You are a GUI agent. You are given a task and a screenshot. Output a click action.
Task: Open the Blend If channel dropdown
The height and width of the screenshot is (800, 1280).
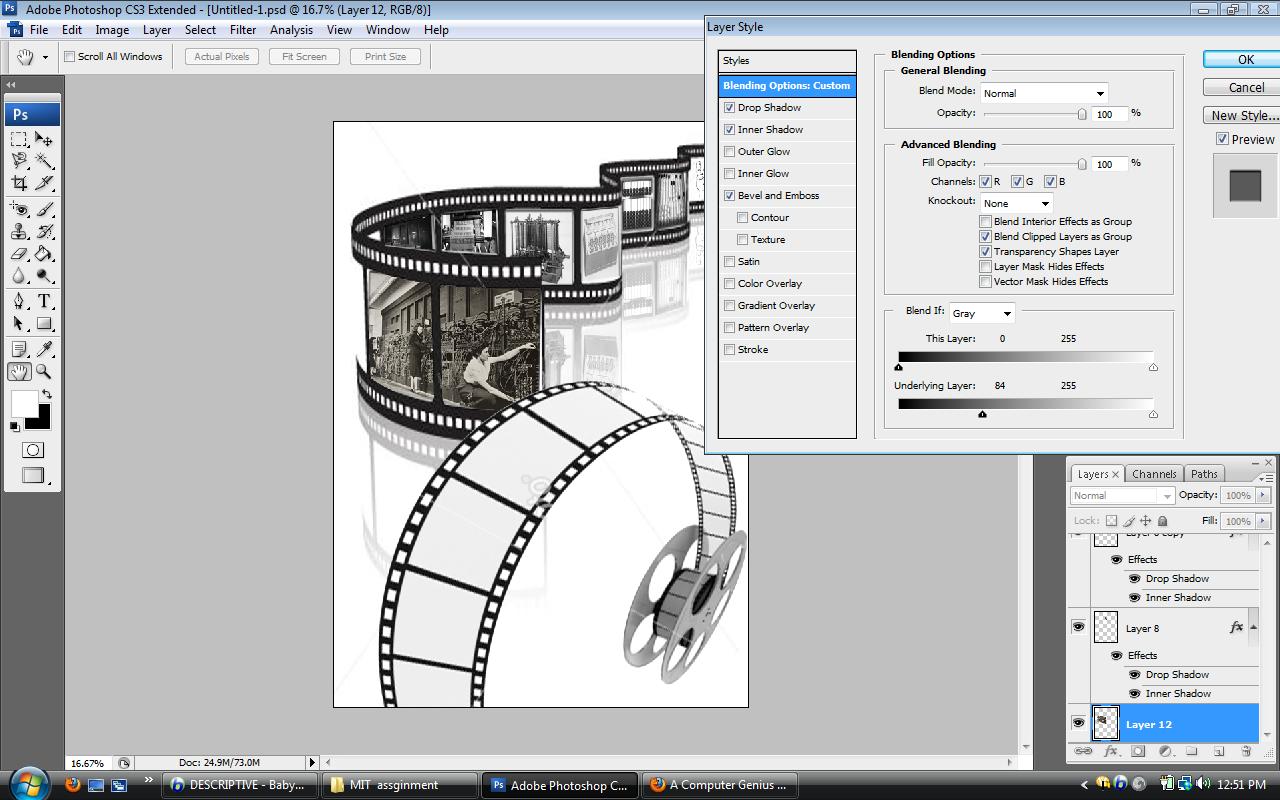click(981, 313)
